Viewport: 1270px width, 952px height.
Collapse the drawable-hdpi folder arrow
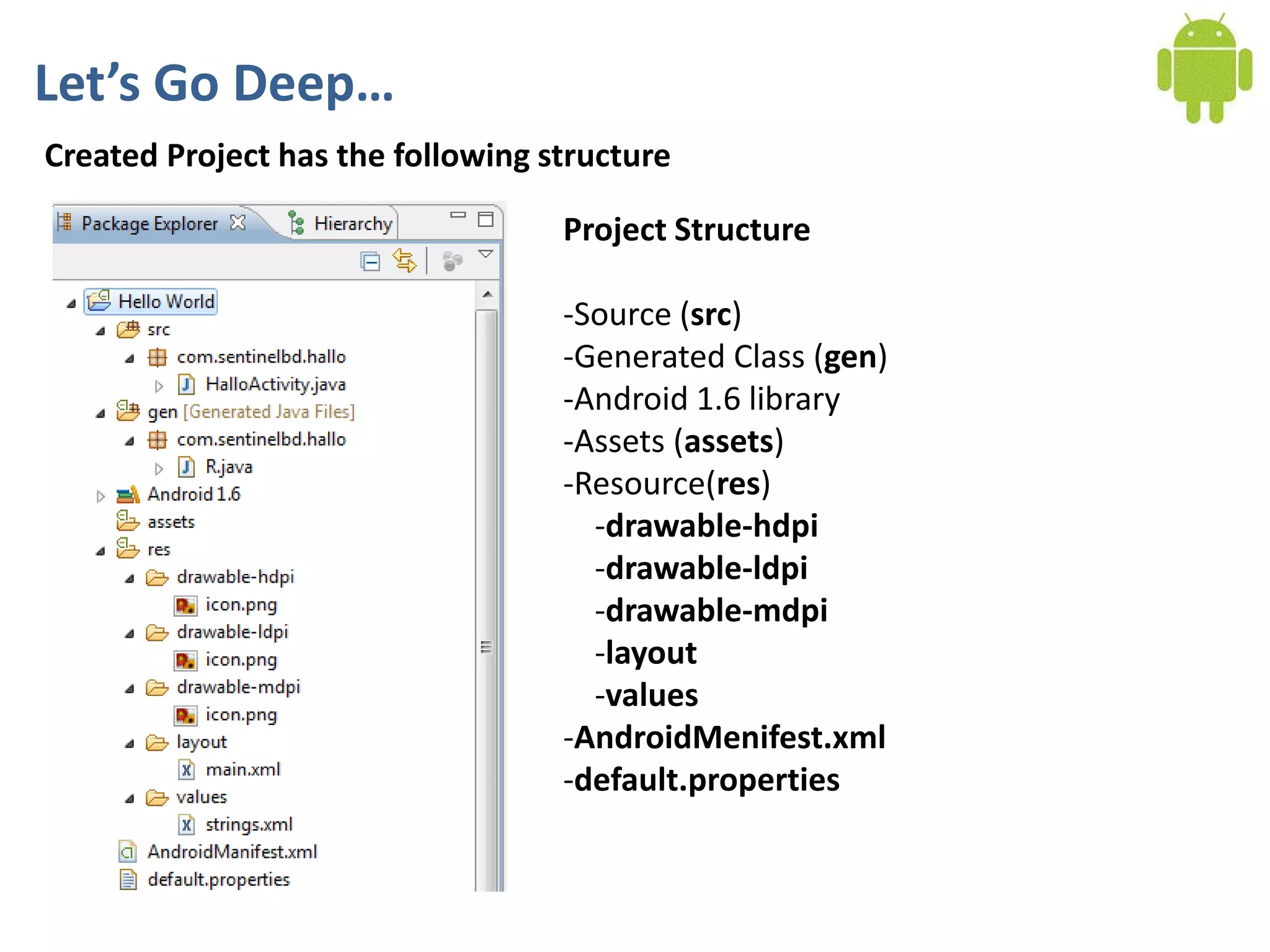[129, 580]
